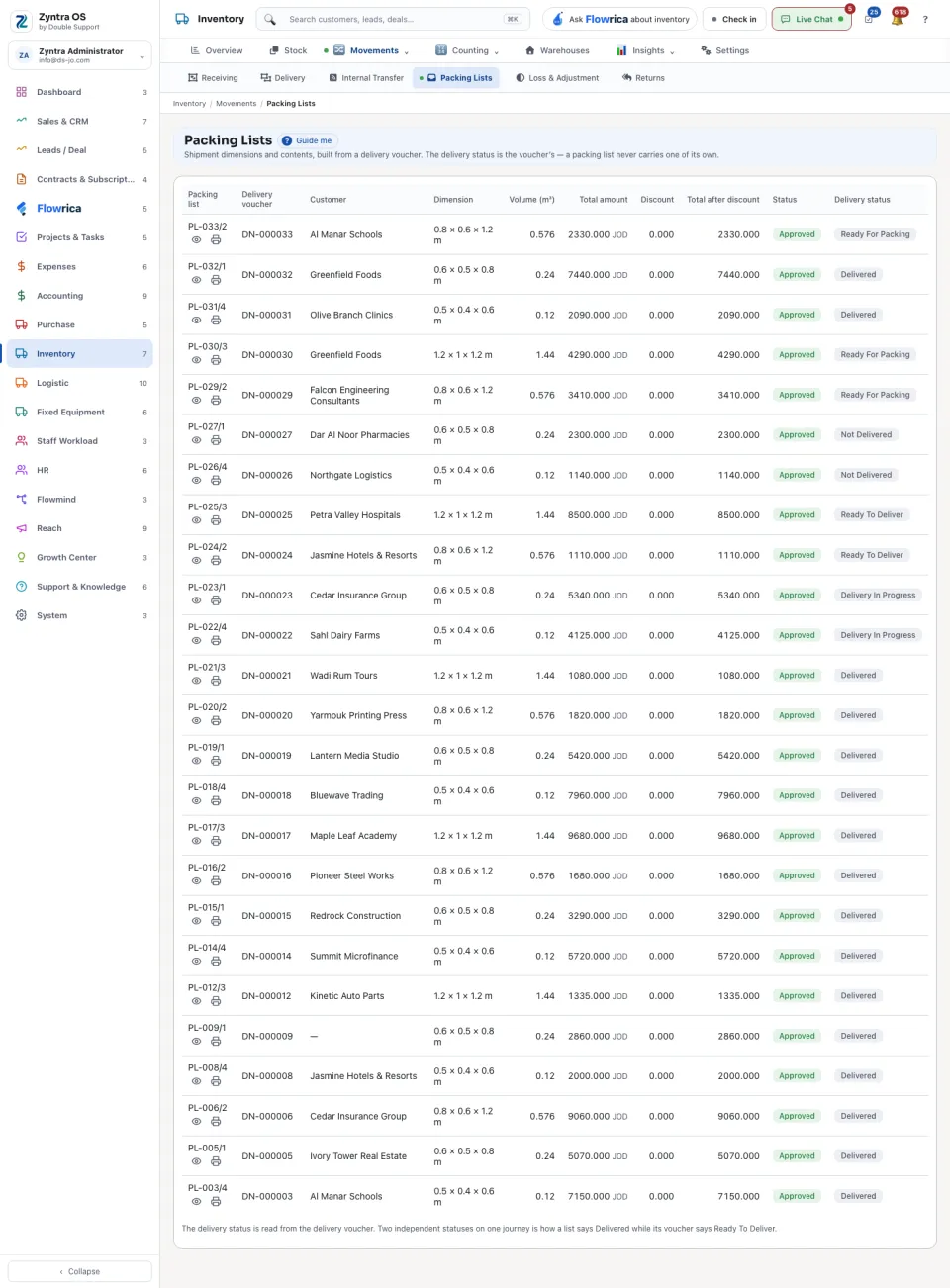This screenshot has width=950, height=1288.
Task: Click delivery voucher DN-000033
Action: click(x=267, y=234)
